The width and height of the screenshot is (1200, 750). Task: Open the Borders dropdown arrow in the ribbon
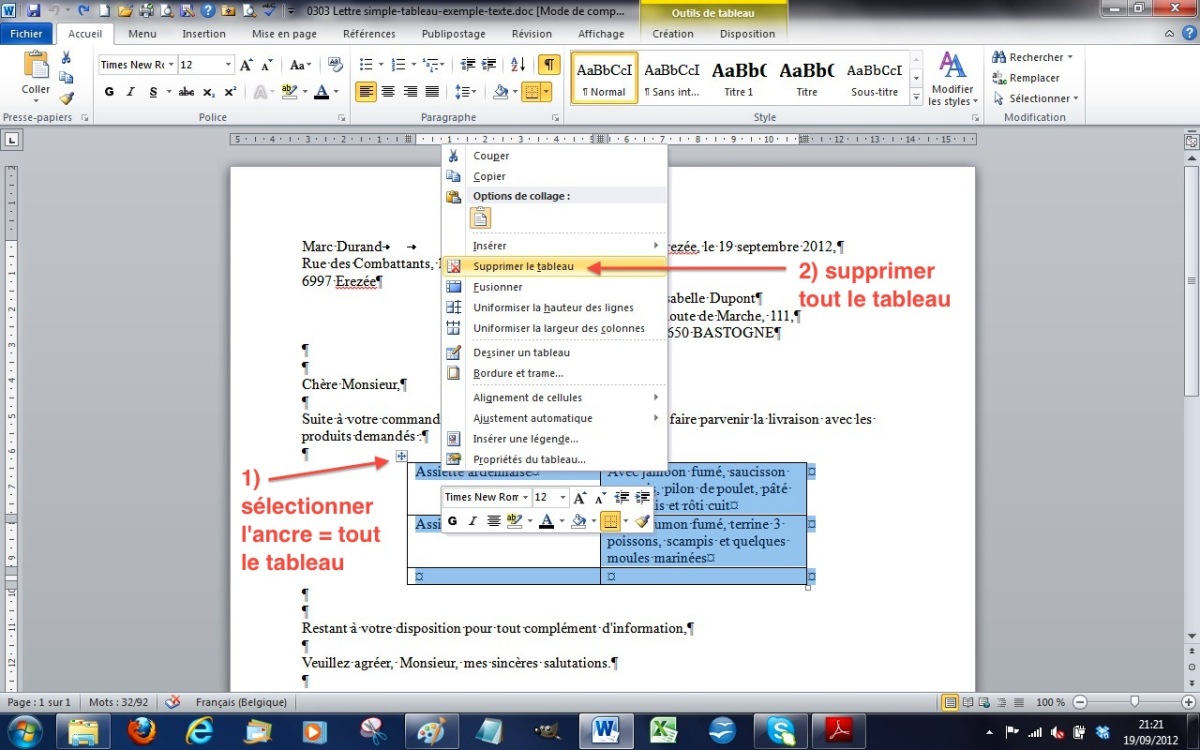545,92
